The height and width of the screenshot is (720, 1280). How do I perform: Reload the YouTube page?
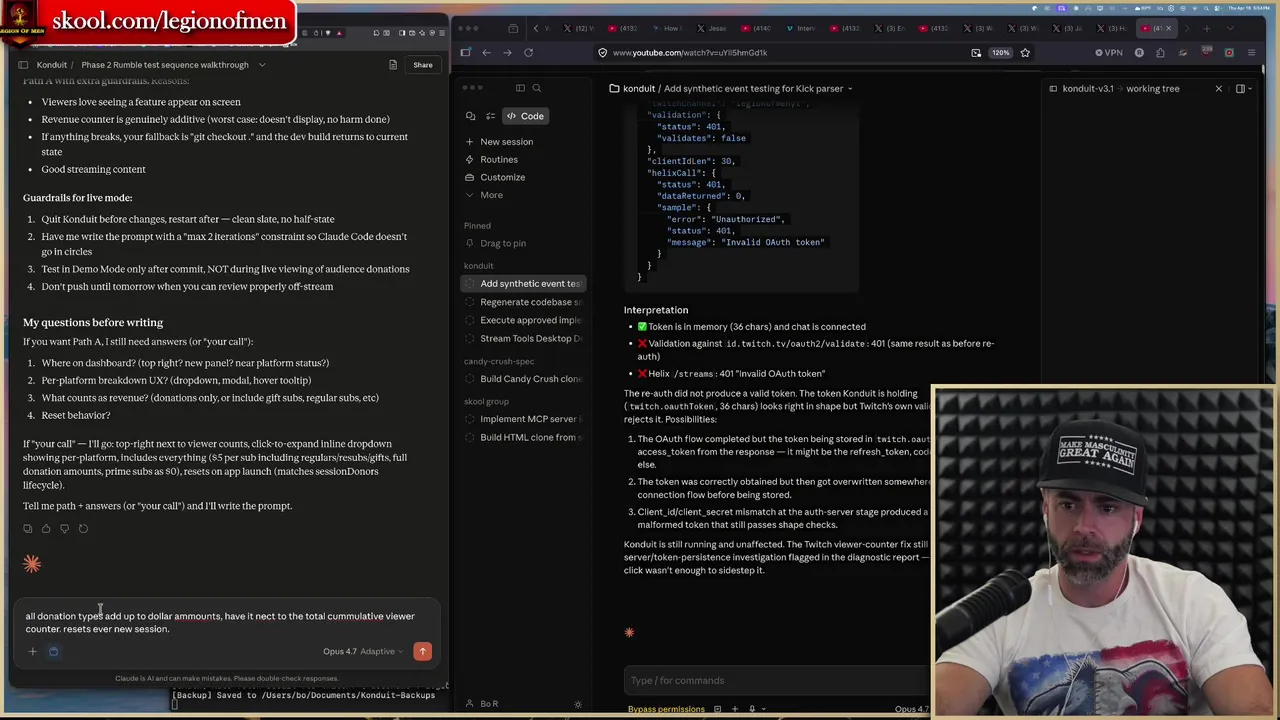528,53
